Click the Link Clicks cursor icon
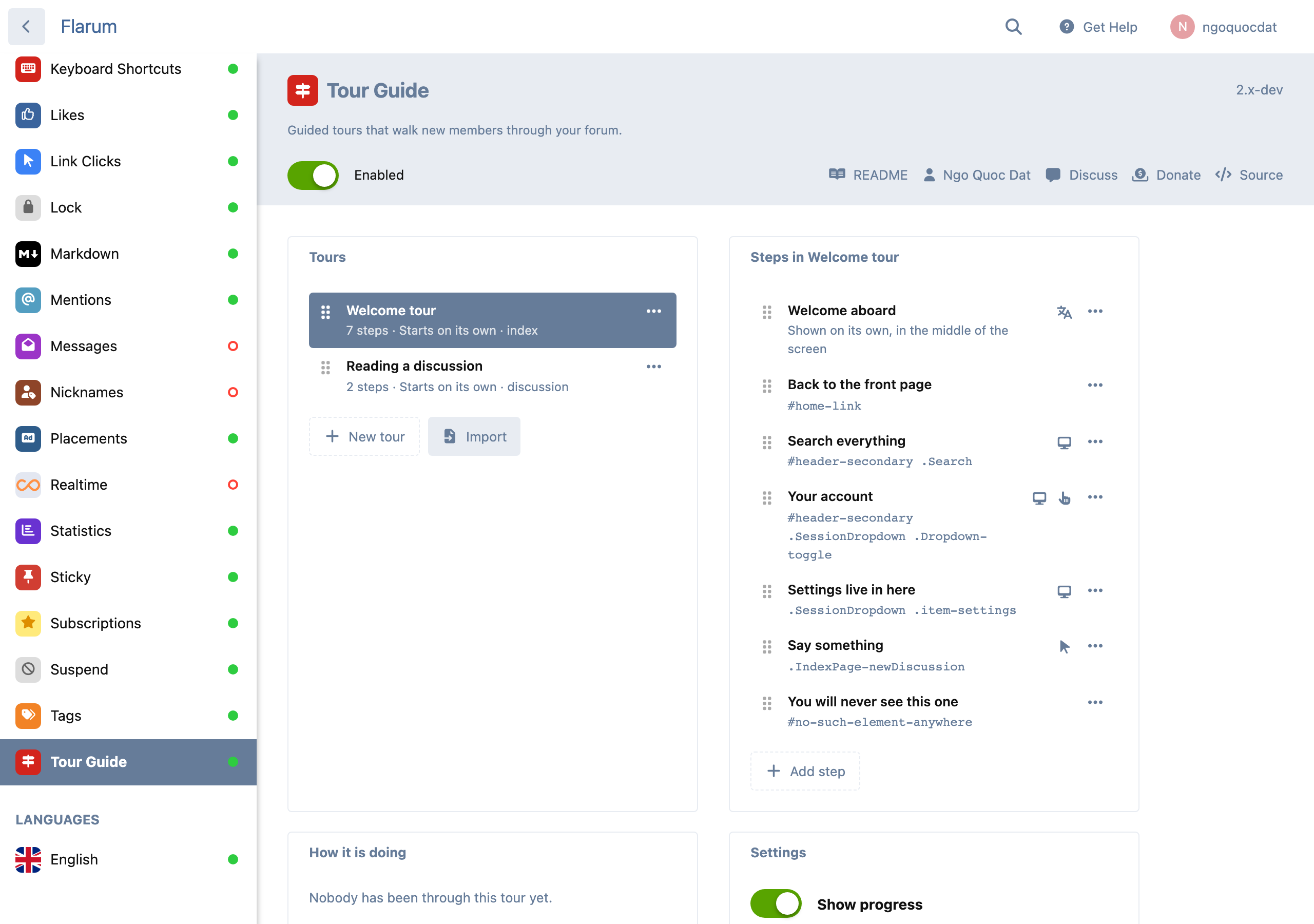 point(28,161)
